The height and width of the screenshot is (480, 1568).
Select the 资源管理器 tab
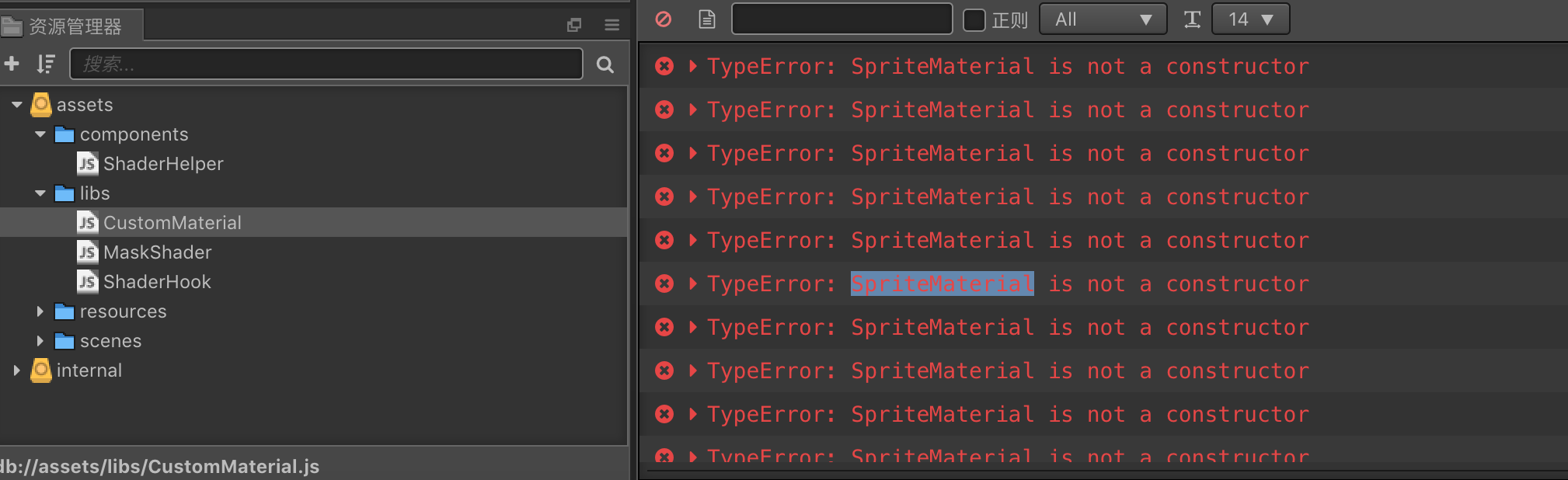tap(75, 26)
